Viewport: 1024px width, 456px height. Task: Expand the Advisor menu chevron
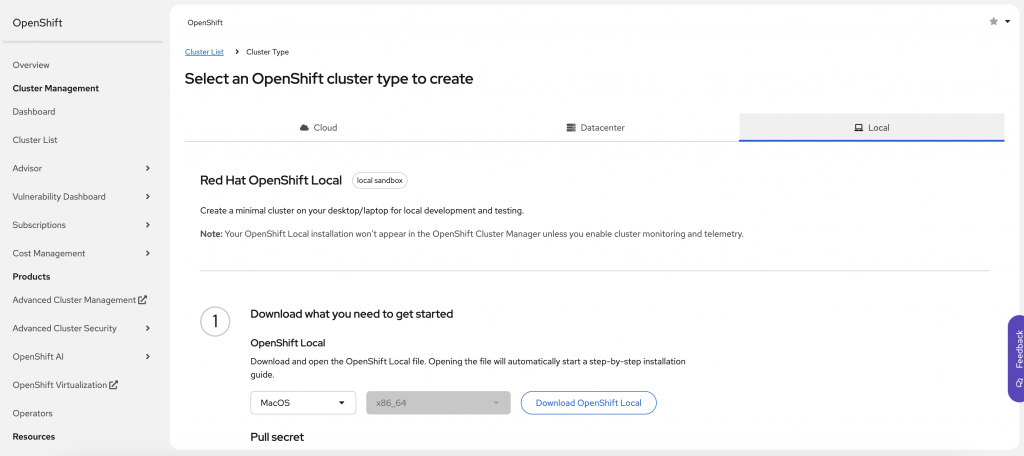(x=148, y=168)
